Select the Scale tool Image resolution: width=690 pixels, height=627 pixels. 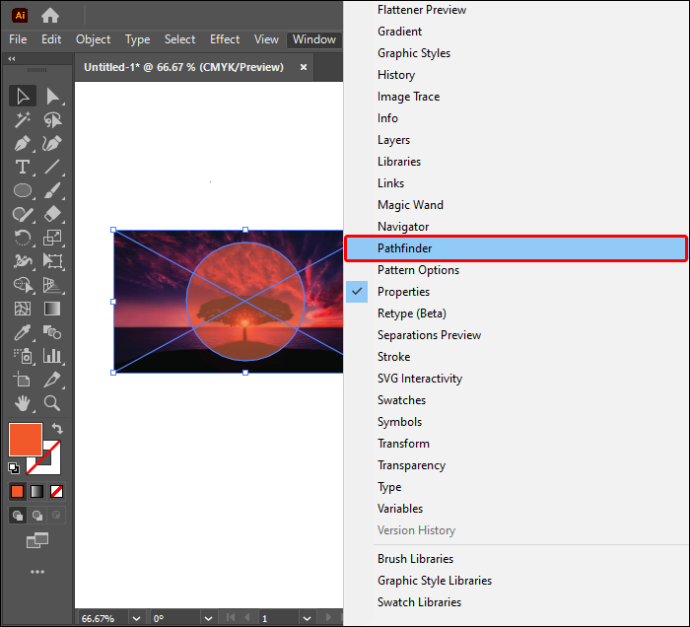pos(52,238)
